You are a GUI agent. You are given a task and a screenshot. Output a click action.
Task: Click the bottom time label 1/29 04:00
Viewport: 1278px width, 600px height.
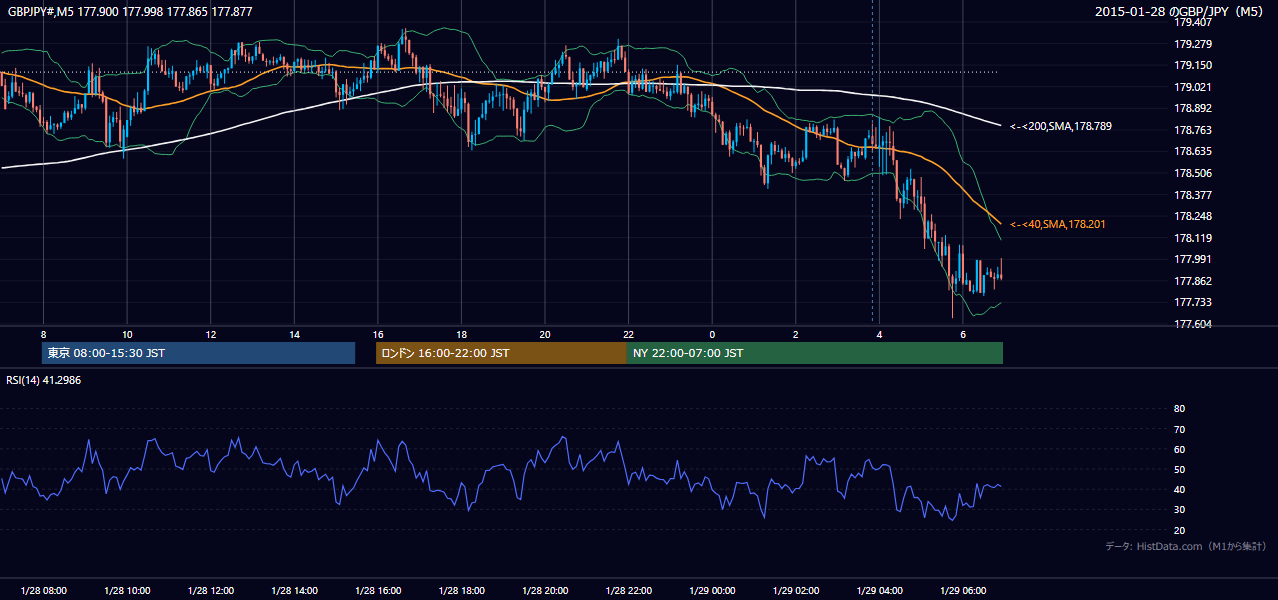[x=879, y=591]
